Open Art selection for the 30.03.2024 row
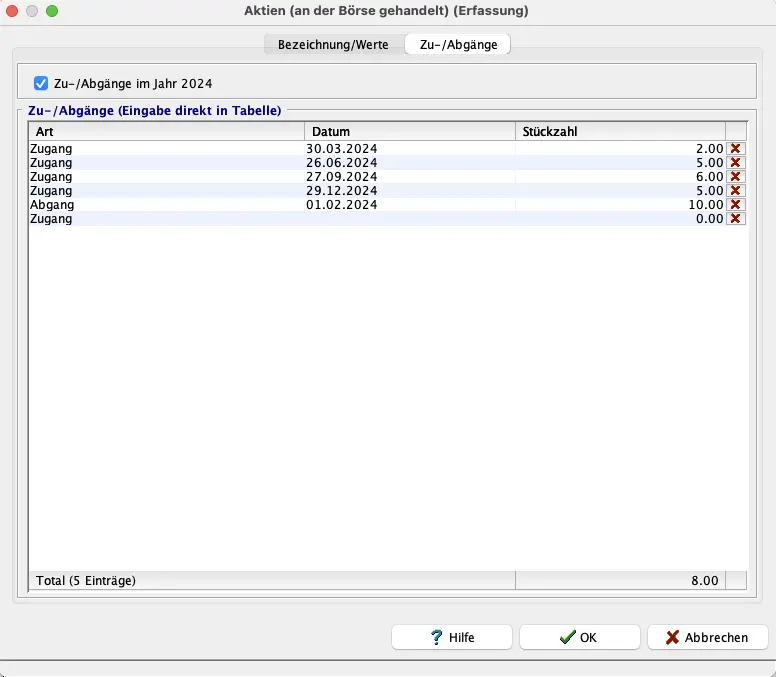Viewport: 776px width, 677px height. [165, 148]
